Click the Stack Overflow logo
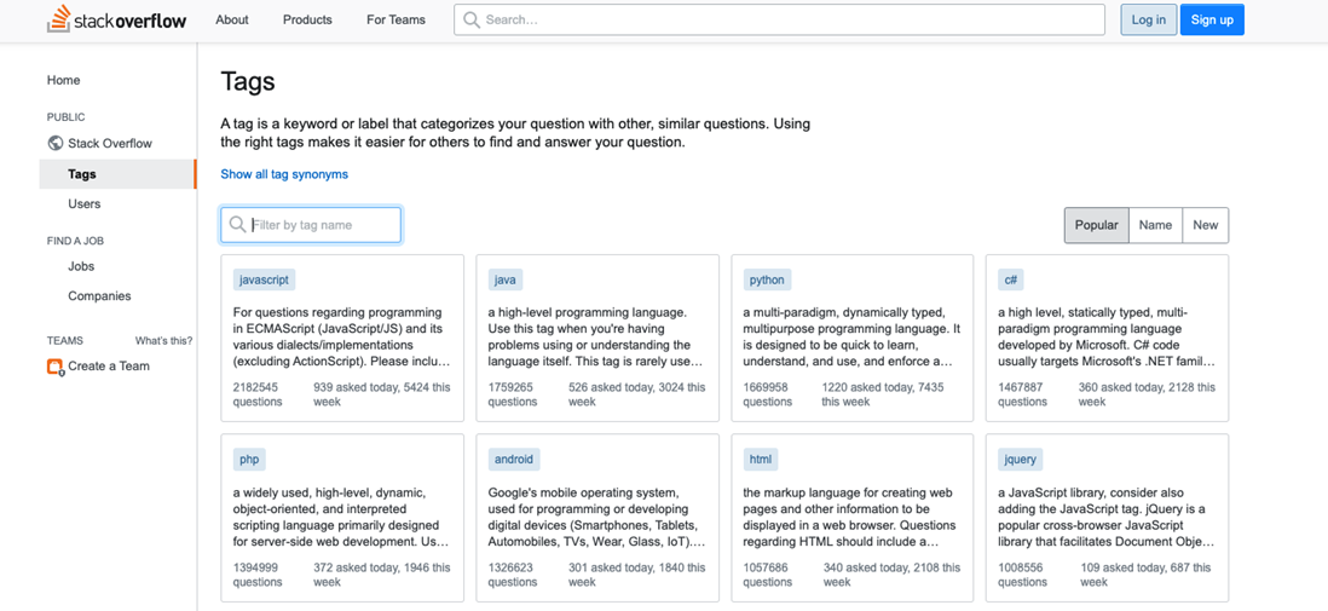 [118, 18]
